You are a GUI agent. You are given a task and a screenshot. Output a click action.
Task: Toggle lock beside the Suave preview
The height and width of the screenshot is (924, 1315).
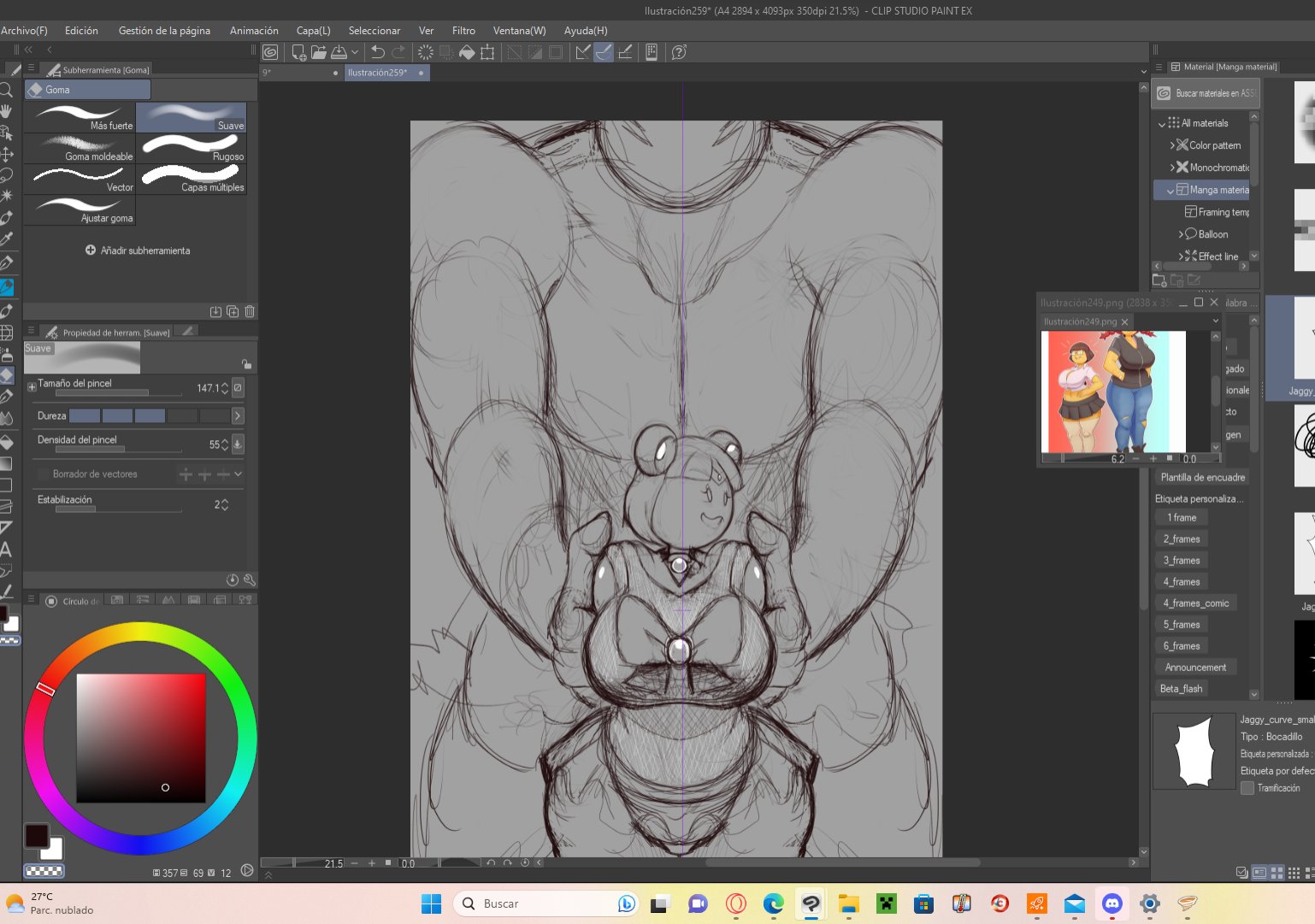coord(246,363)
